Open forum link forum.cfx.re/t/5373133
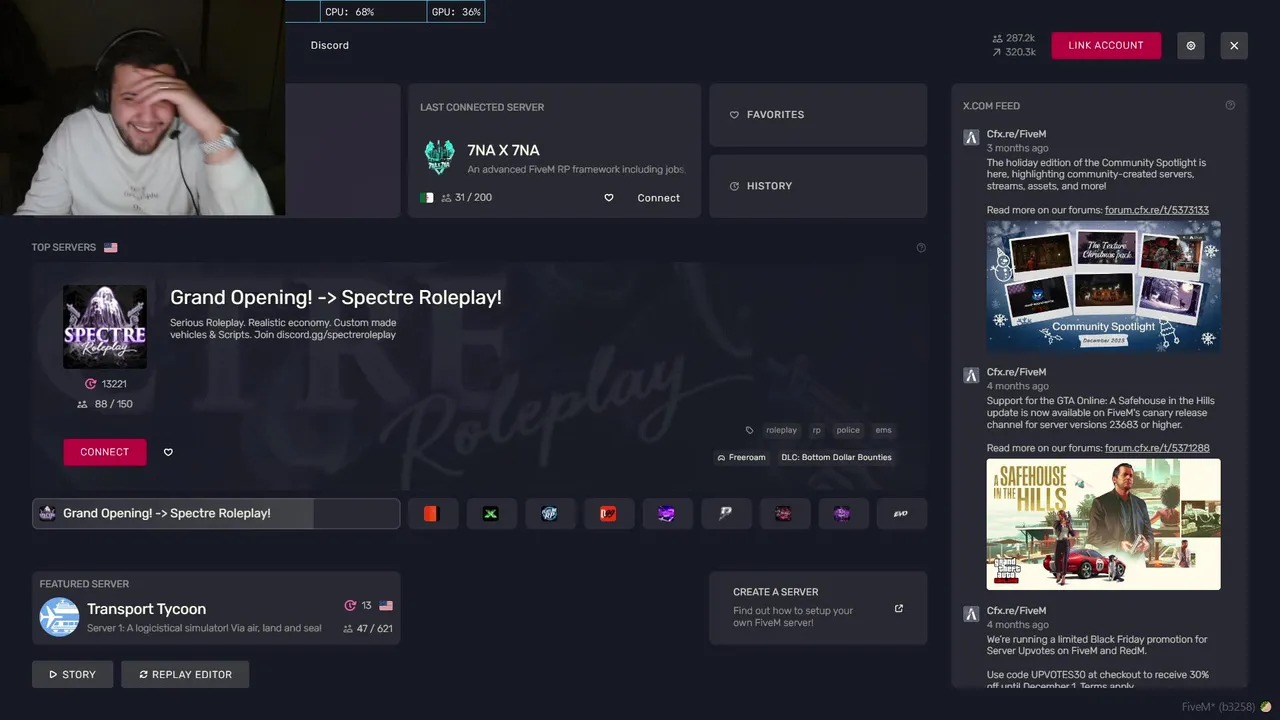This screenshot has height=720, width=1280. click(x=1157, y=210)
